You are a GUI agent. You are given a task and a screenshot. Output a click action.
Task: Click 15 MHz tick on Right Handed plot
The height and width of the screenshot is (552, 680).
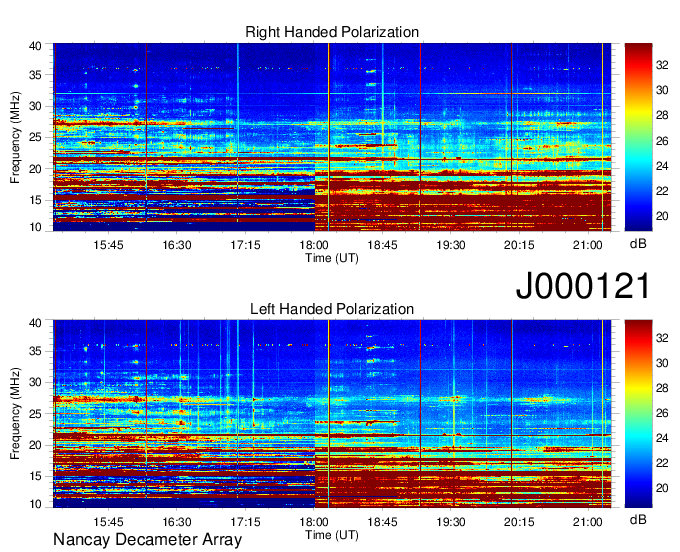click(x=35, y=200)
